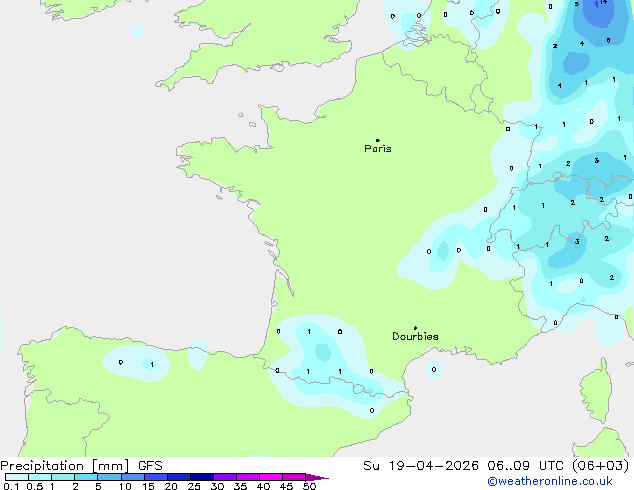The width and height of the screenshot is (634, 490).
Task: Click the GFS model label
Action: [x=150, y=466]
